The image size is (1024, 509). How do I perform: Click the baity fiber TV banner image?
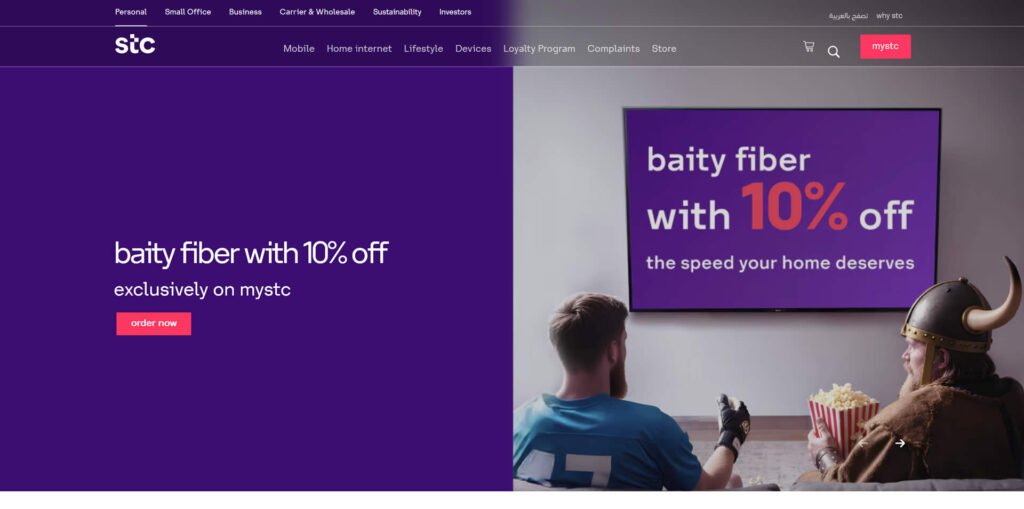pos(782,209)
